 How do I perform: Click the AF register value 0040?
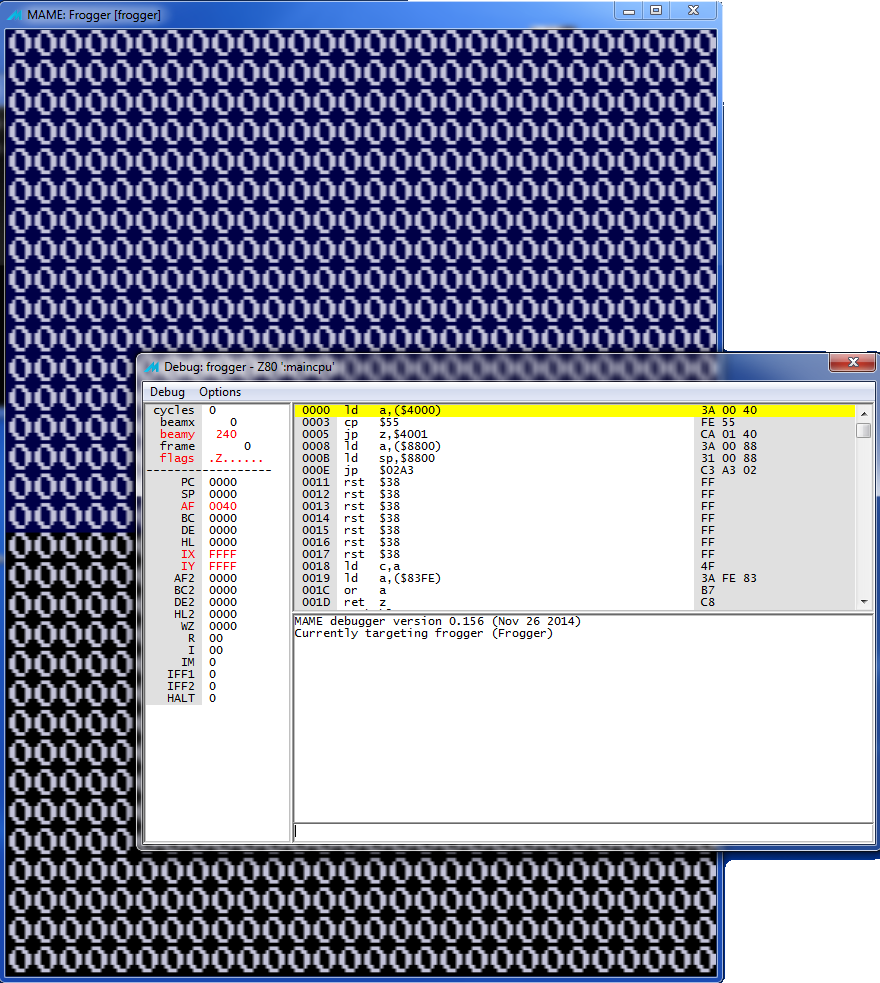[223, 506]
